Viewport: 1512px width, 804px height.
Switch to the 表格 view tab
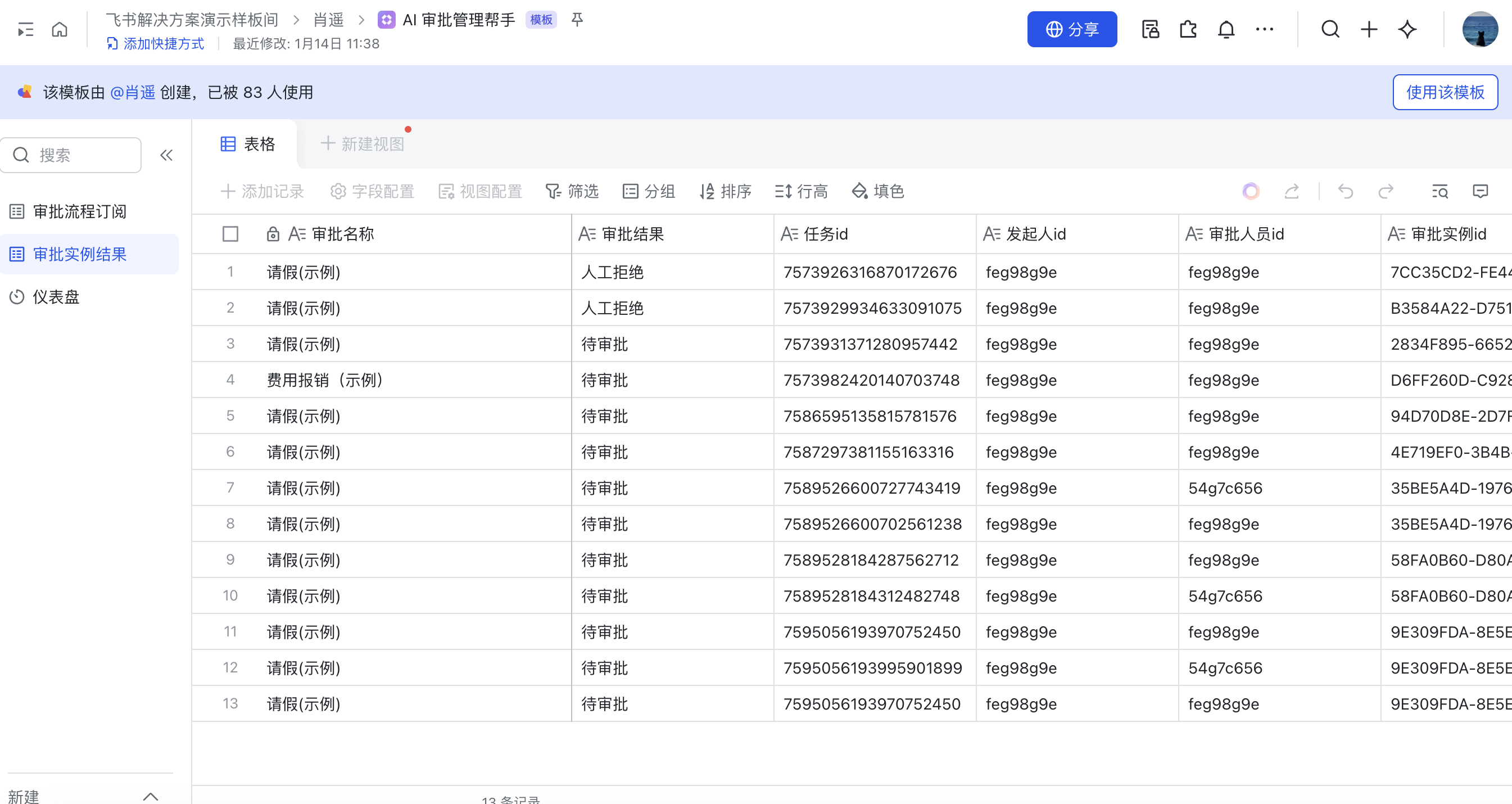coord(248,144)
